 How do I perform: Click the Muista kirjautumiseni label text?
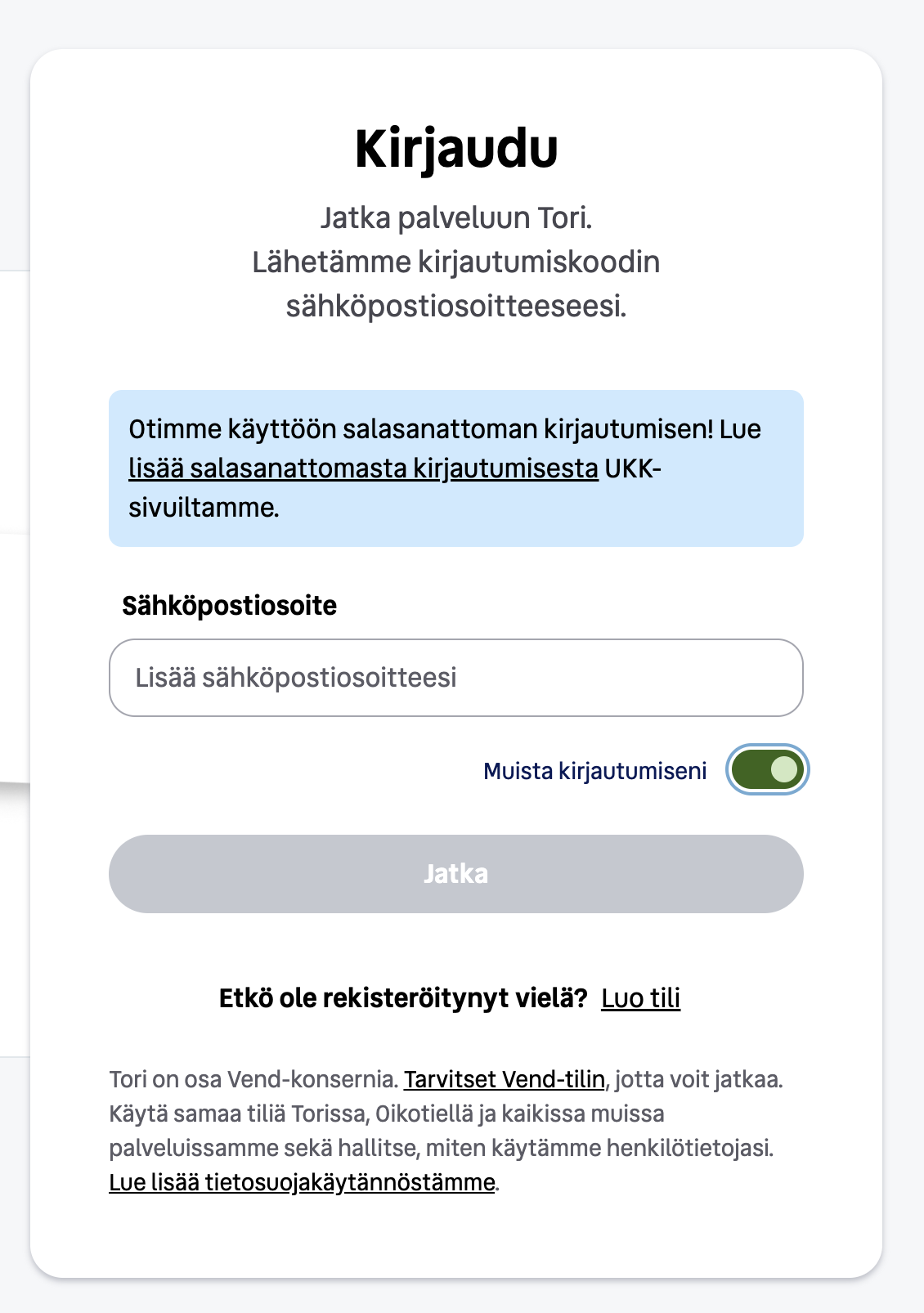(594, 771)
